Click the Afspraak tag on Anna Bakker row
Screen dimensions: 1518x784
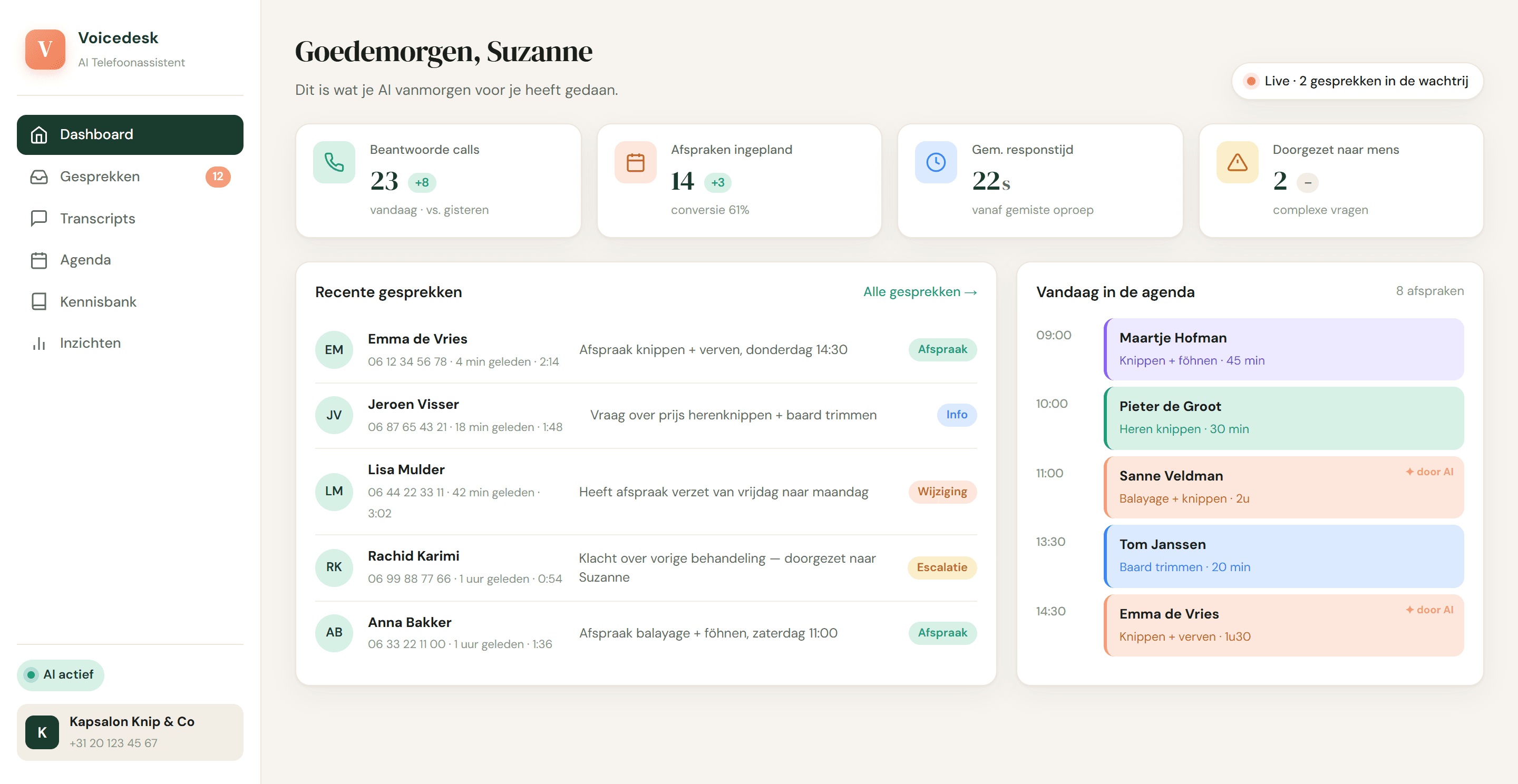tap(942, 633)
